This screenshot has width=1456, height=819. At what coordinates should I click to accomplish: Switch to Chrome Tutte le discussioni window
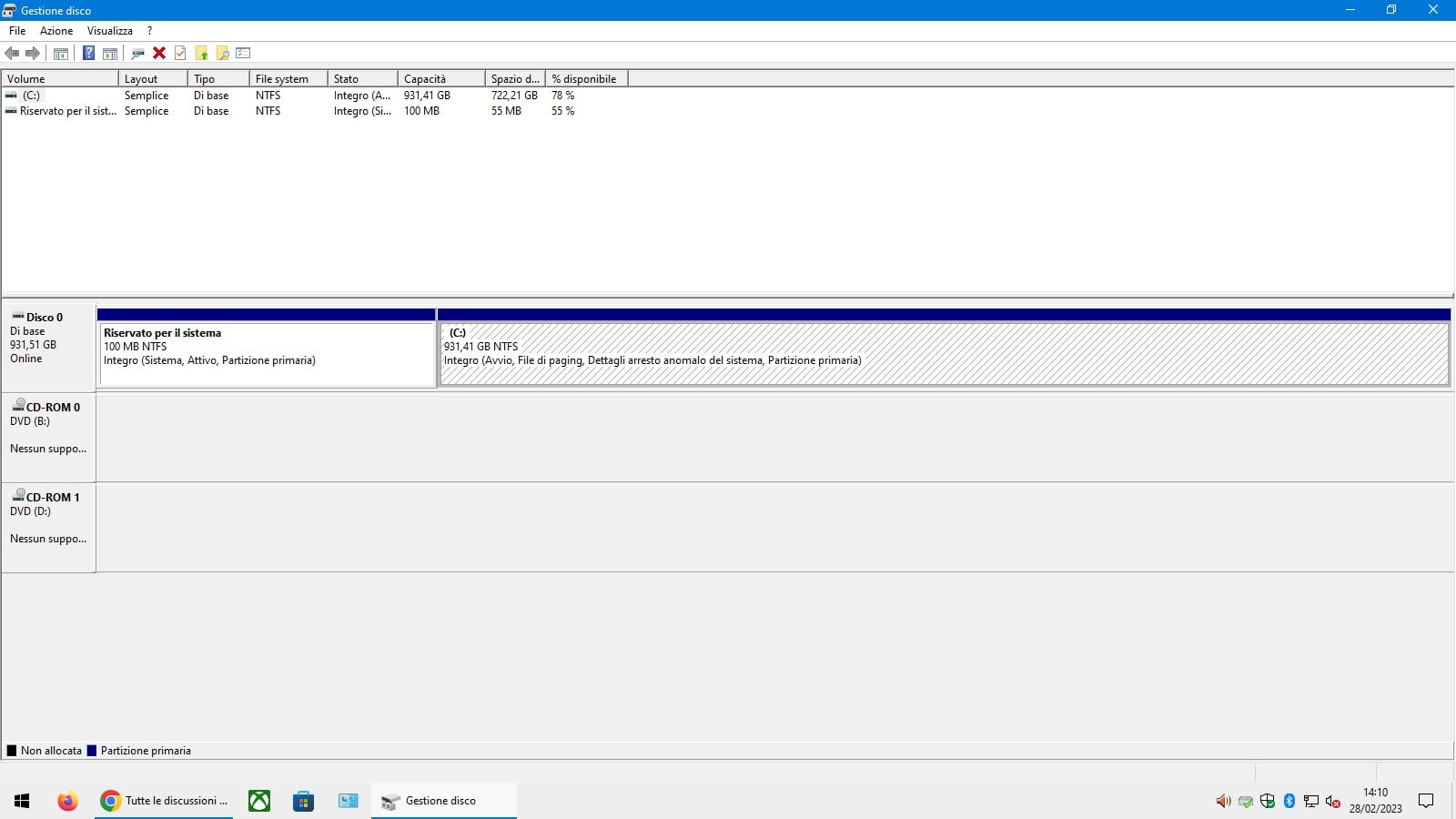point(164,801)
